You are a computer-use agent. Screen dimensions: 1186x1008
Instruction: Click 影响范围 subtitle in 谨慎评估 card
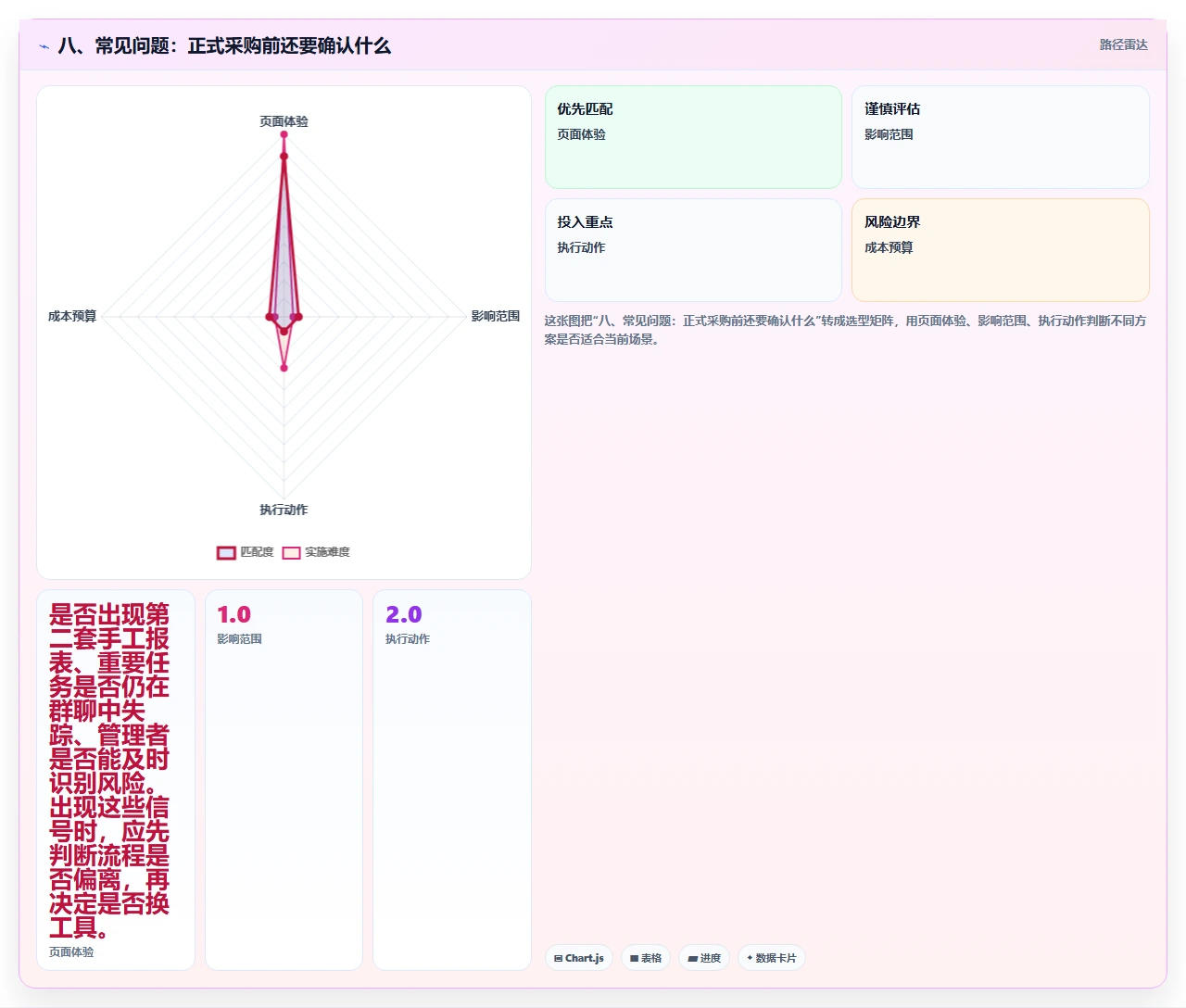point(889,134)
